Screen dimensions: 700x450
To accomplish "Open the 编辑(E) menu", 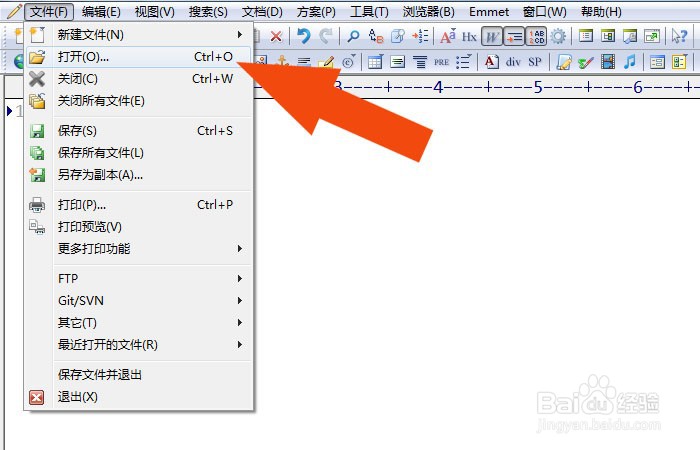I will 101,12.
